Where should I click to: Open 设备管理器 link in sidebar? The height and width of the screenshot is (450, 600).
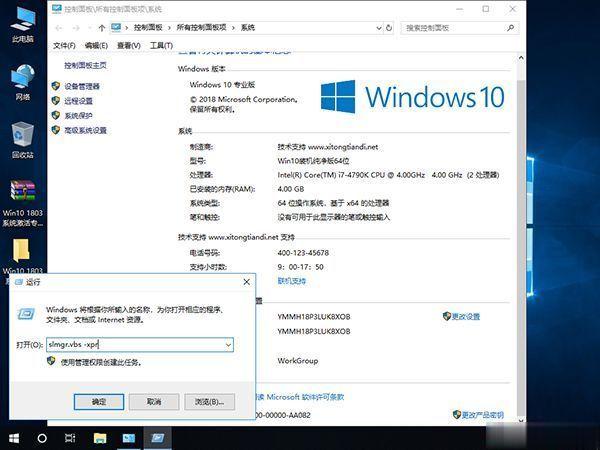pyautogui.click(x=82, y=87)
